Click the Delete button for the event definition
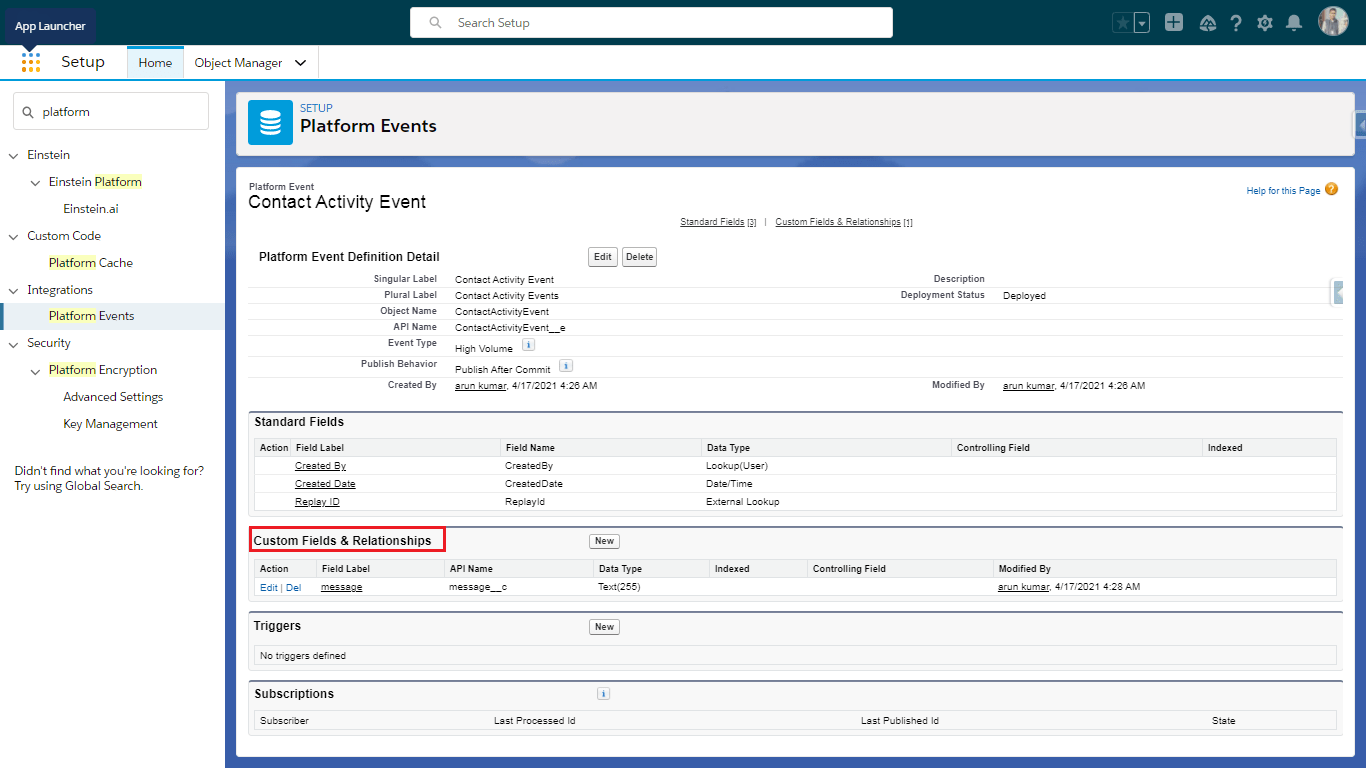This screenshot has width=1366, height=768. coord(639,257)
